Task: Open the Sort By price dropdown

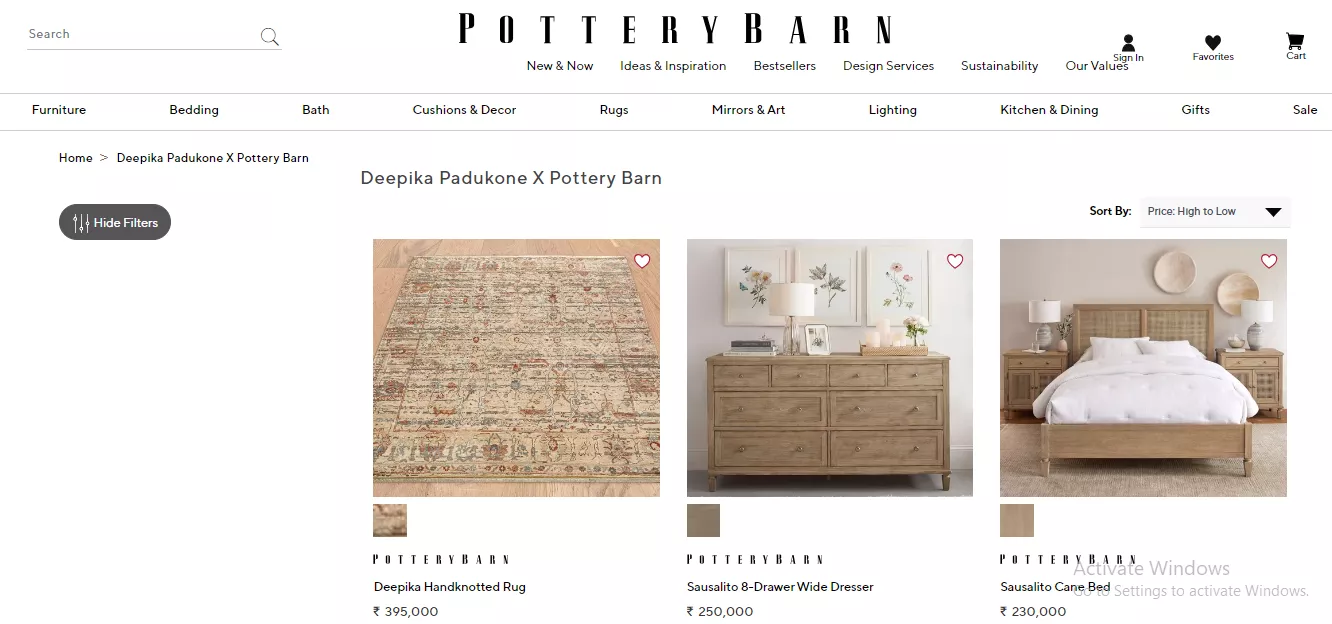Action: click(1215, 211)
